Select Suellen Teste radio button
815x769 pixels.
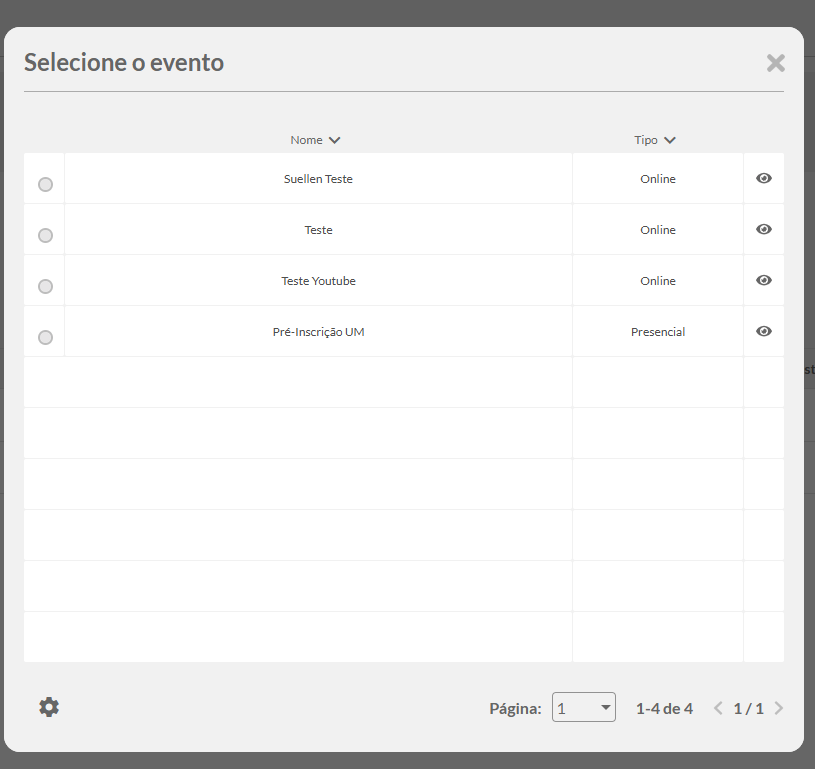click(x=45, y=185)
